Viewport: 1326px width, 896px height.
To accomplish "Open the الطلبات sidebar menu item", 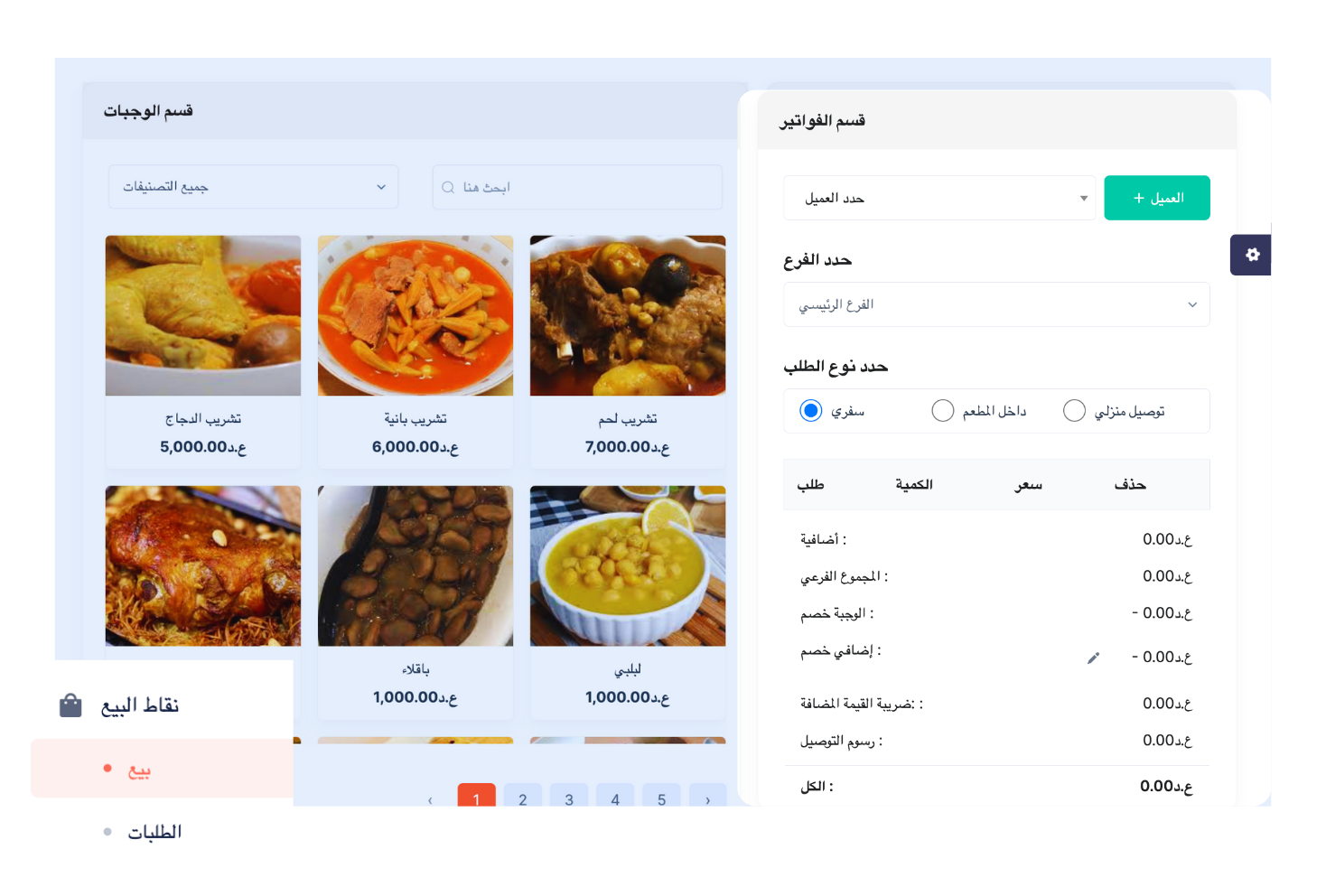I will point(154,832).
